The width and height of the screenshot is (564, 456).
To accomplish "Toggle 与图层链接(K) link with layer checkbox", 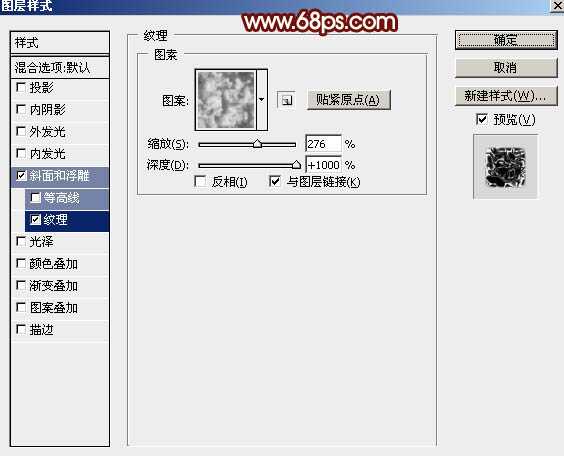I will (275, 181).
